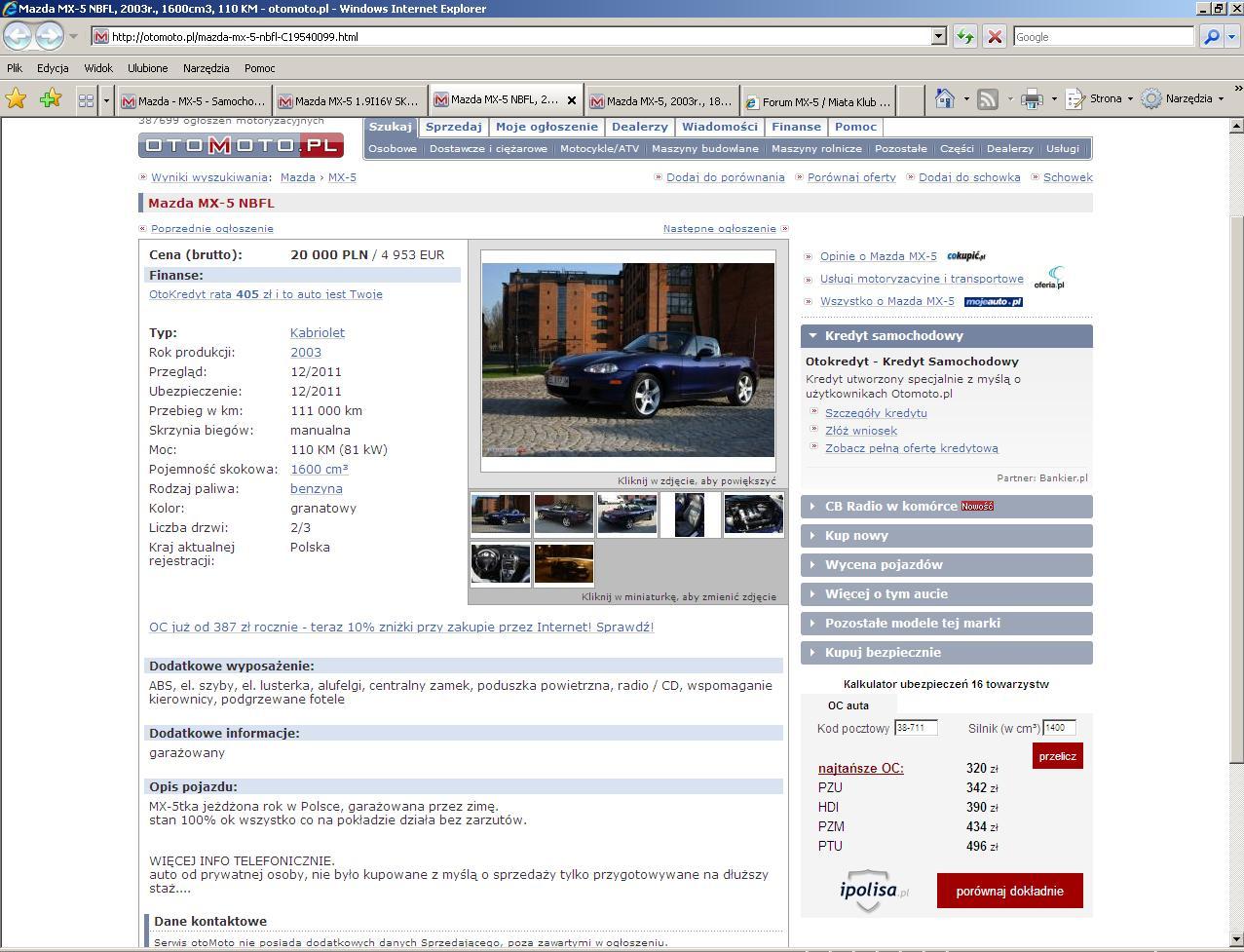Click the Refresh page icon

965,36
